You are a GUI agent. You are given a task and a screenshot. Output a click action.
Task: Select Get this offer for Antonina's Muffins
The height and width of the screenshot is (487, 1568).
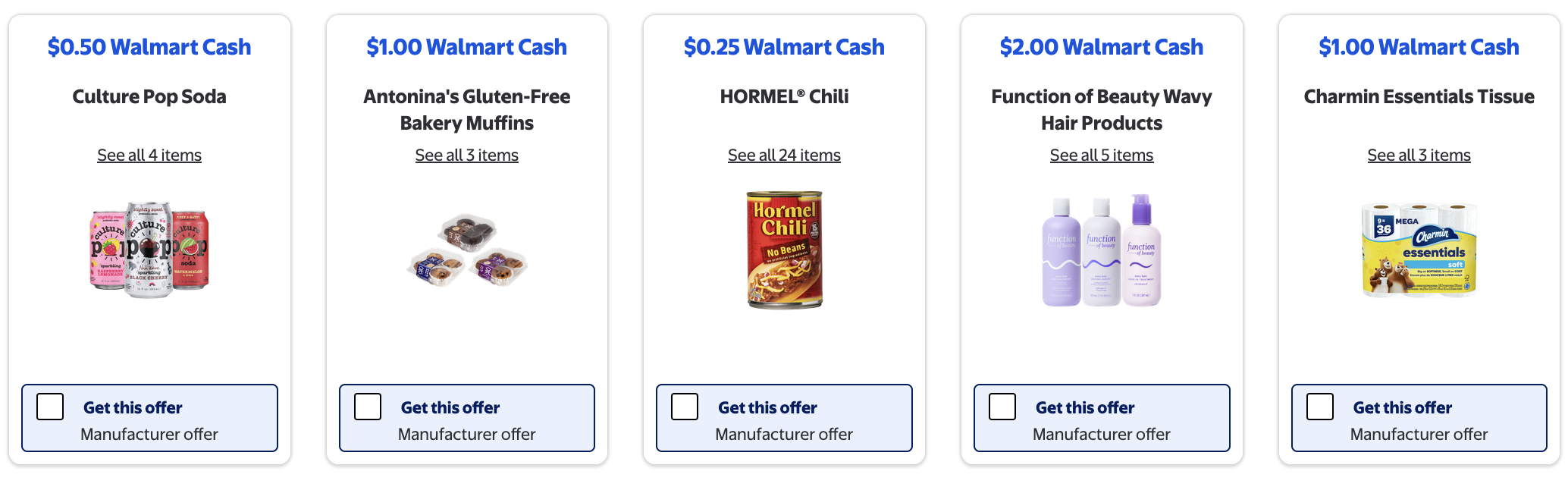pyautogui.click(x=367, y=407)
